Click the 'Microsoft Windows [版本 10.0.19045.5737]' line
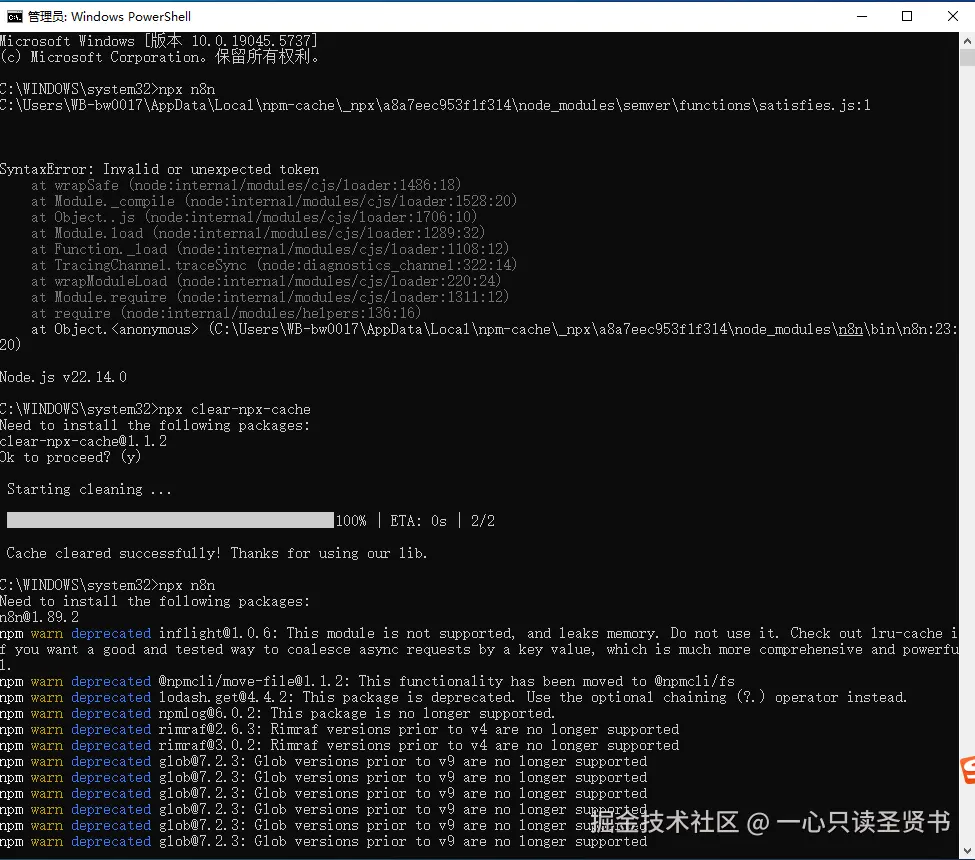 (x=159, y=40)
